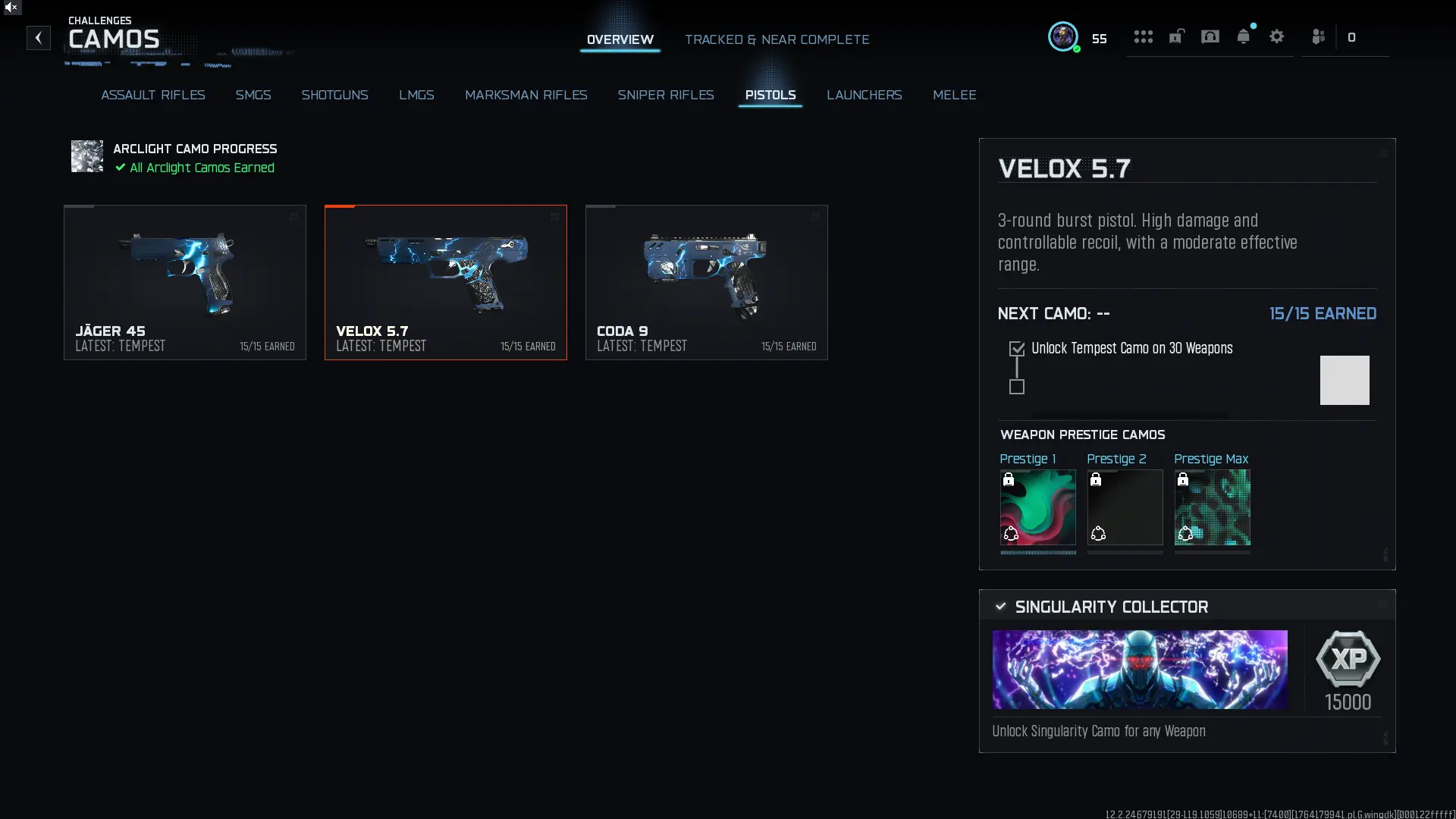Image resolution: width=1456 pixels, height=819 pixels.
Task: Toggle the Singularity Collector checkmark
Action: click(x=1000, y=606)
